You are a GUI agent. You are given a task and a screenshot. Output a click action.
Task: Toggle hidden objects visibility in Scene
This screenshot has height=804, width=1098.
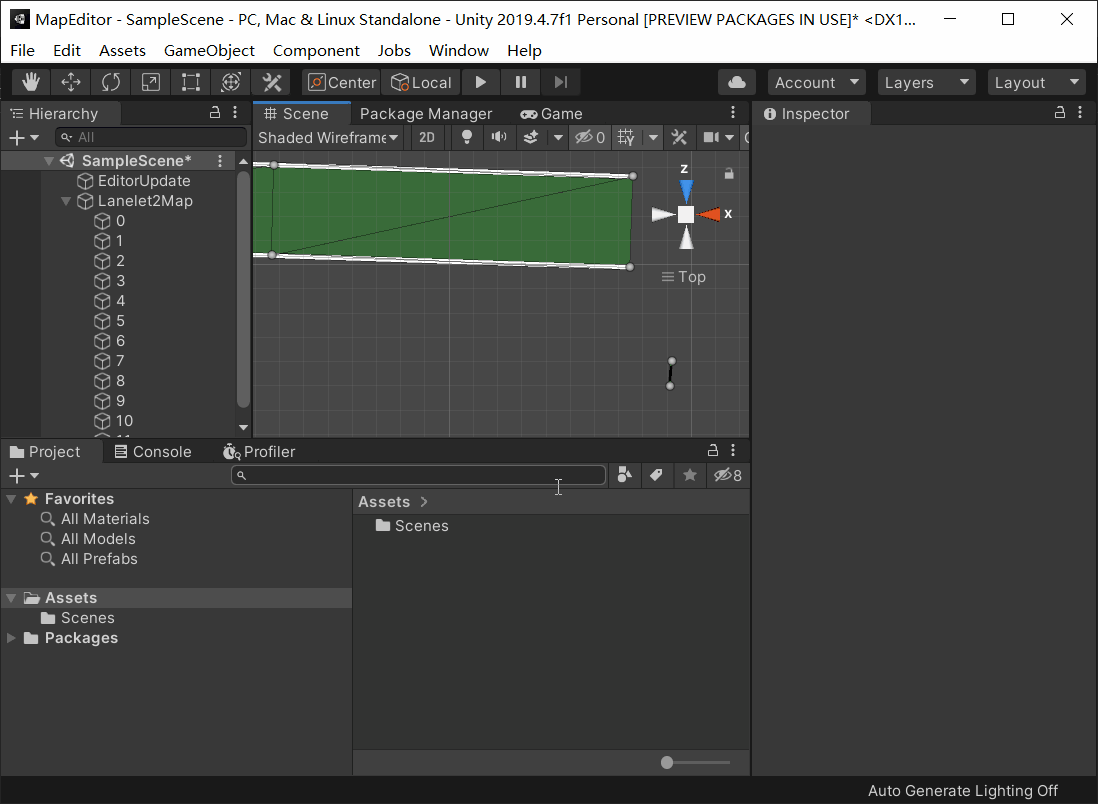point(590,137)
